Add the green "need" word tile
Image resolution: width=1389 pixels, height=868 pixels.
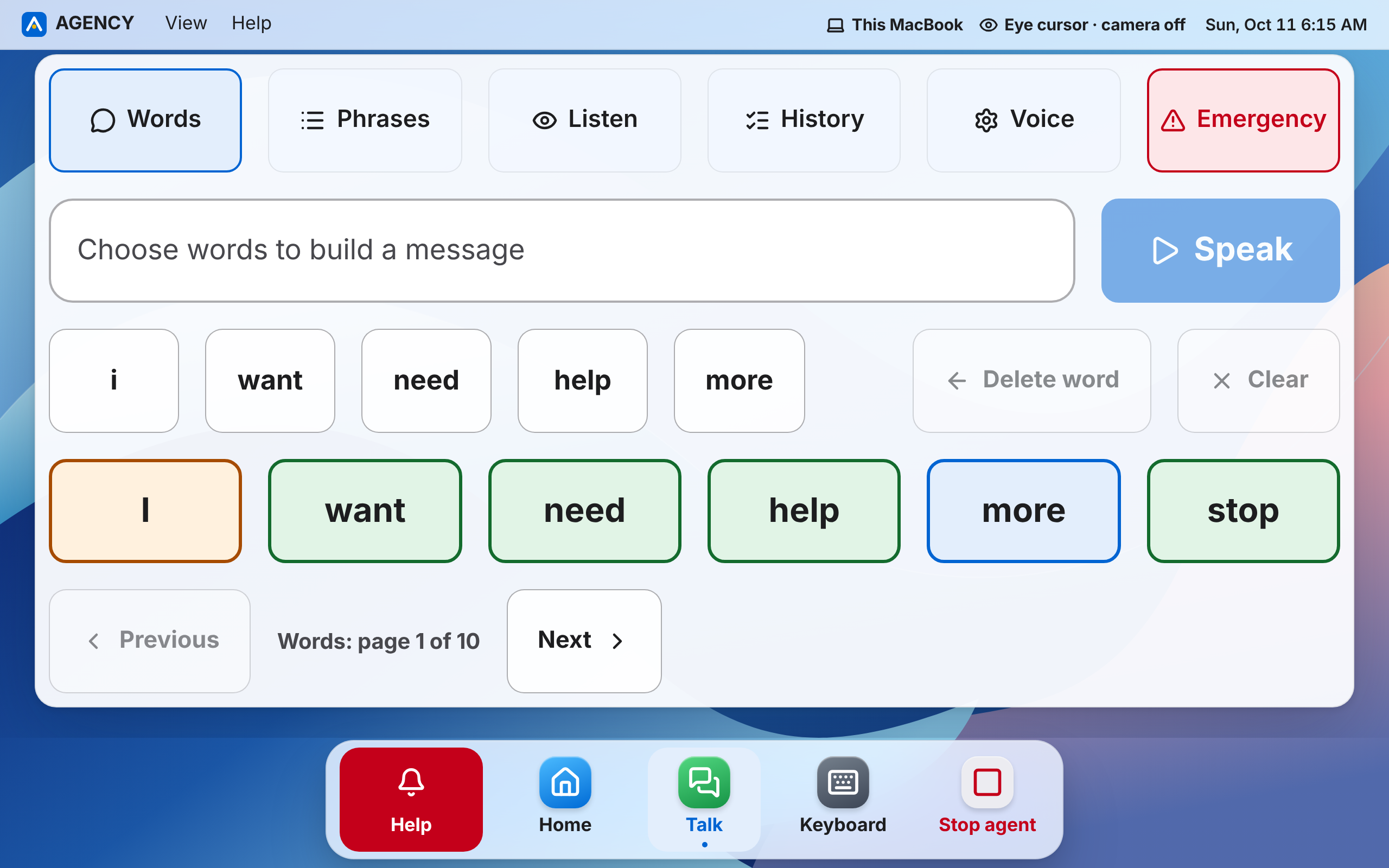[x=584, y=510]
